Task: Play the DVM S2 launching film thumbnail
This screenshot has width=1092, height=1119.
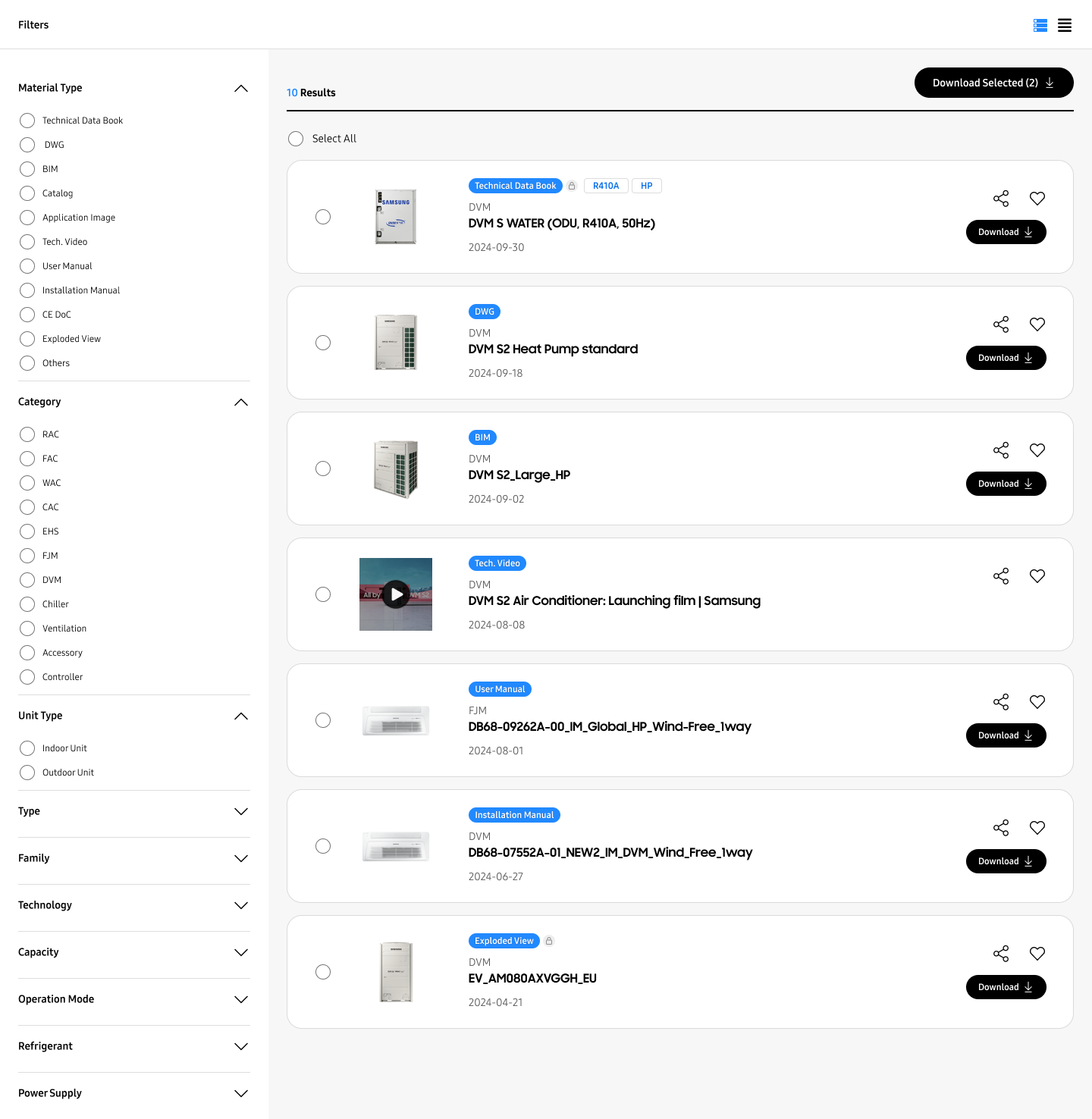Action: [396, 594]
